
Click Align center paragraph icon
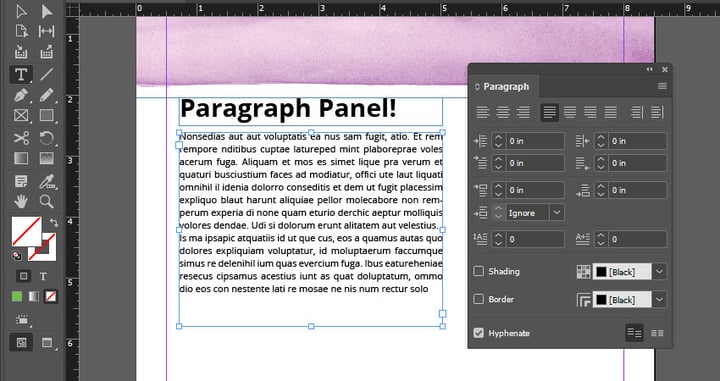click(x=503, y=112)
